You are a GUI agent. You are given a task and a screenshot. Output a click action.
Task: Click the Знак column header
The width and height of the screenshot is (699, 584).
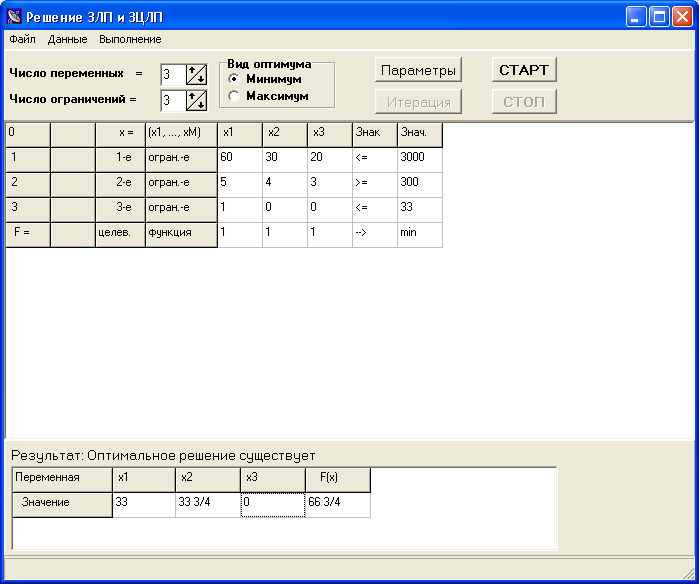tap(375, 135)
